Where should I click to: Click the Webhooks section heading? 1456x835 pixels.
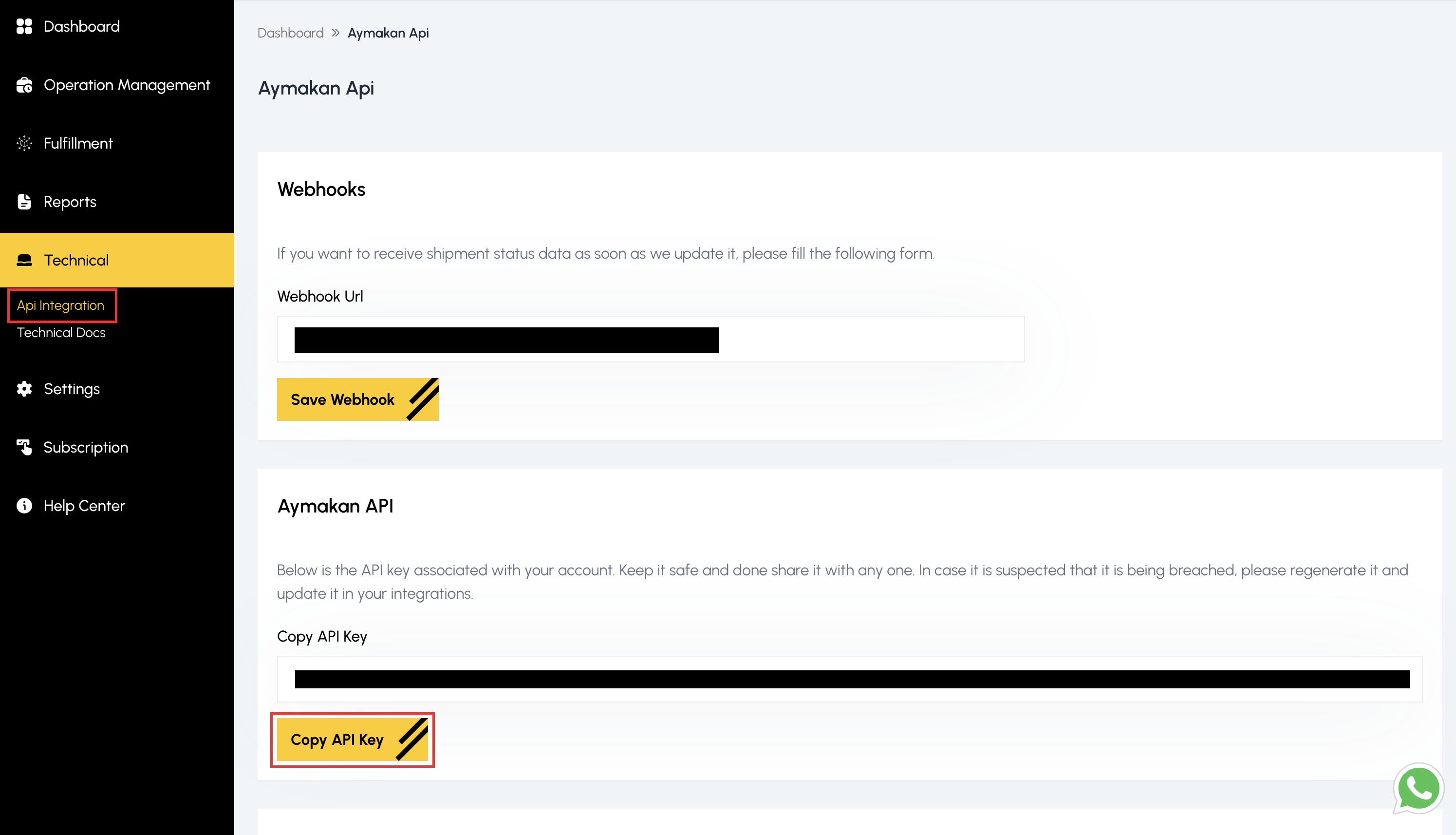(x=321, y=189)
